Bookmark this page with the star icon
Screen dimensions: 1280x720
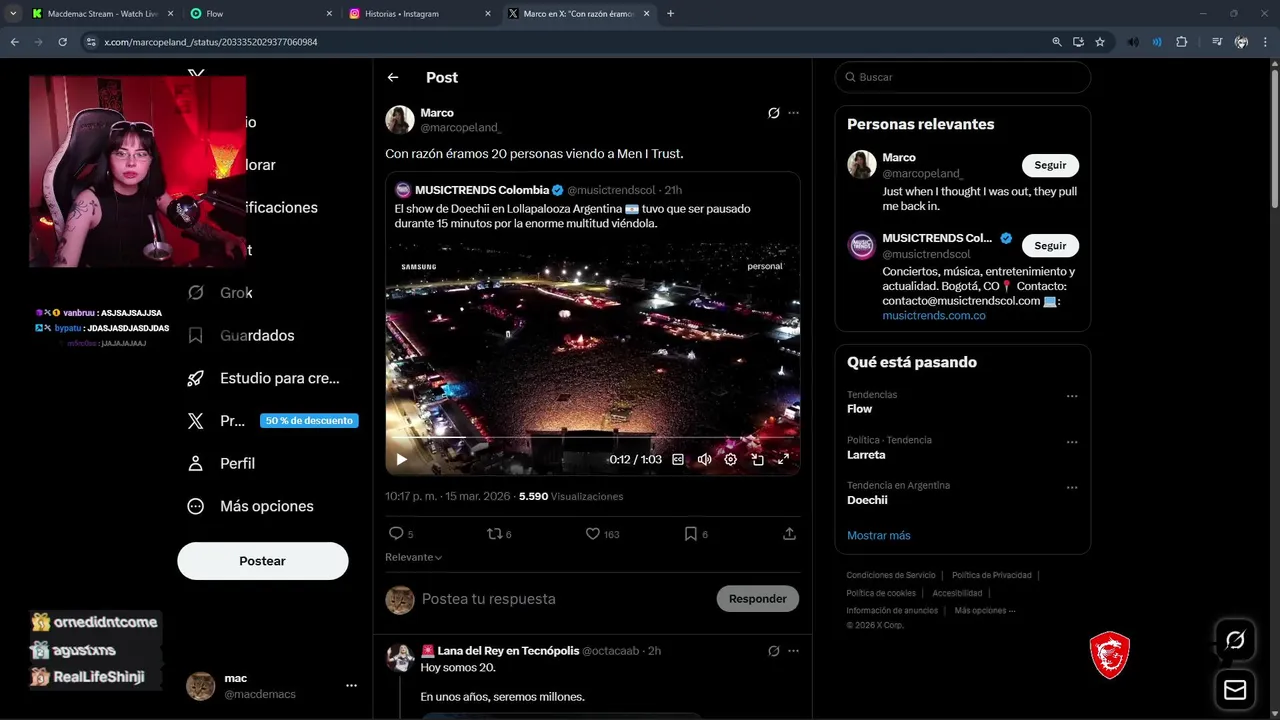point(1100,42)
